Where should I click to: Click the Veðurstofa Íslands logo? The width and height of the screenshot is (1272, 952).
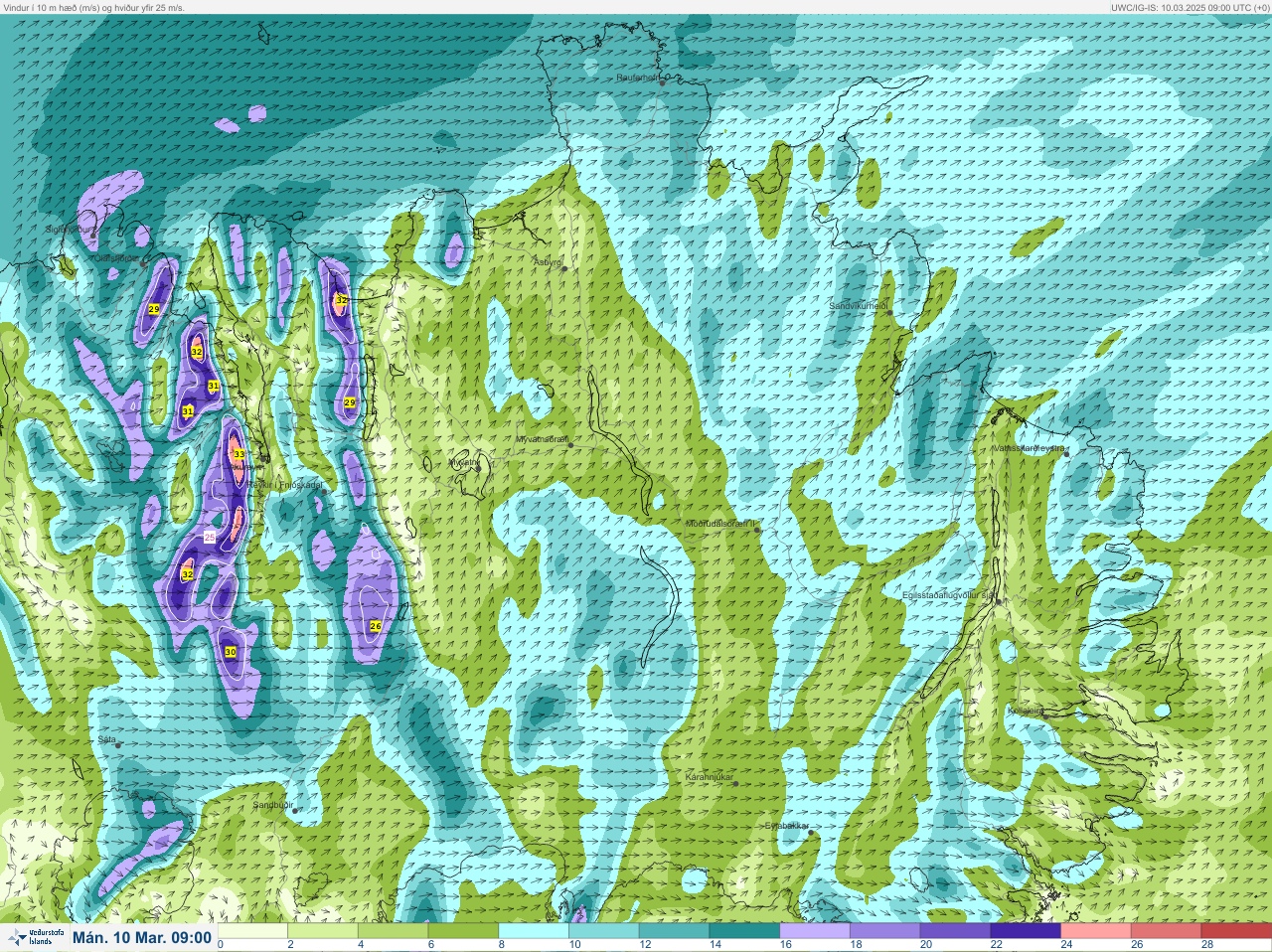pos(36,937)
